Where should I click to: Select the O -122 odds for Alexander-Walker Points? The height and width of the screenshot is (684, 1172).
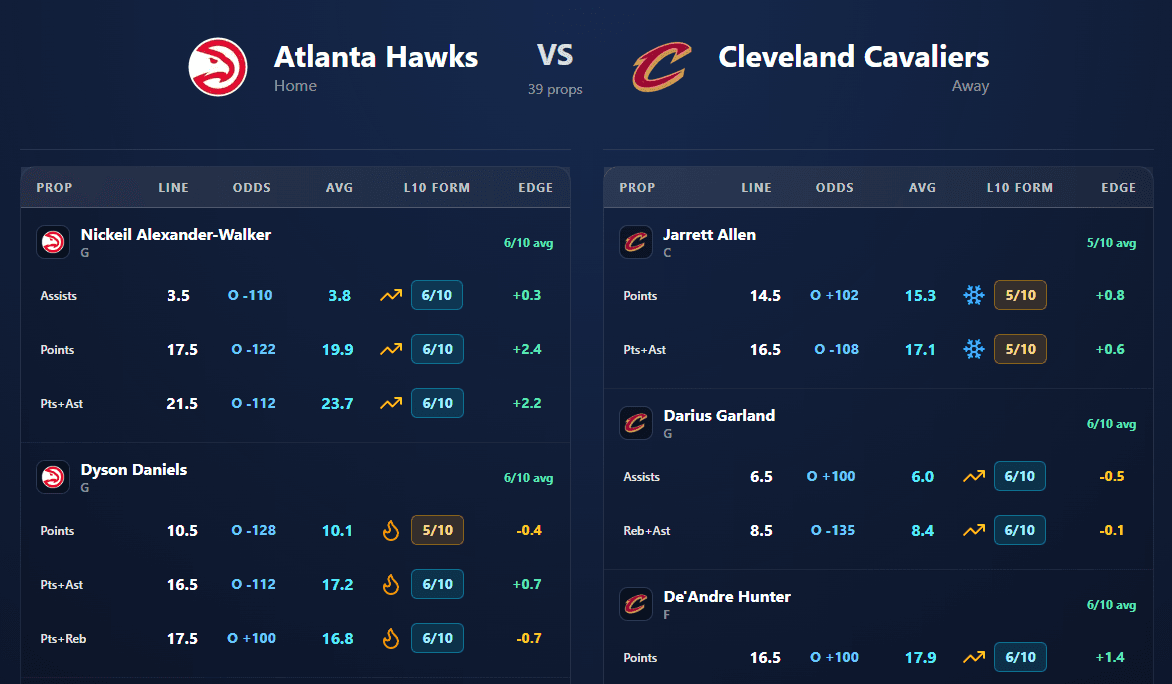(x=253, y=350)
